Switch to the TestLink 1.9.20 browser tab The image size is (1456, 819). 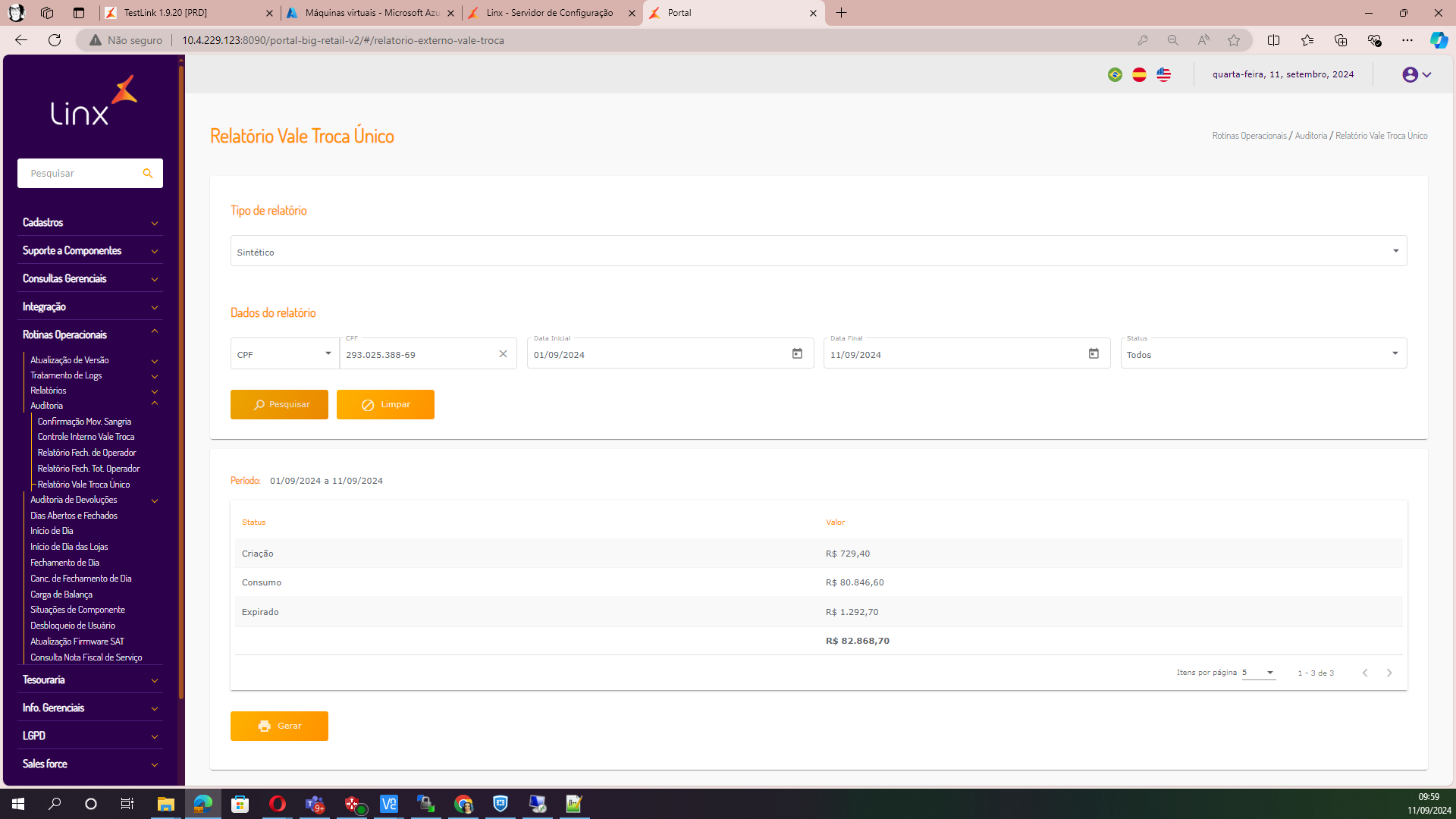(x=190, y=13)
